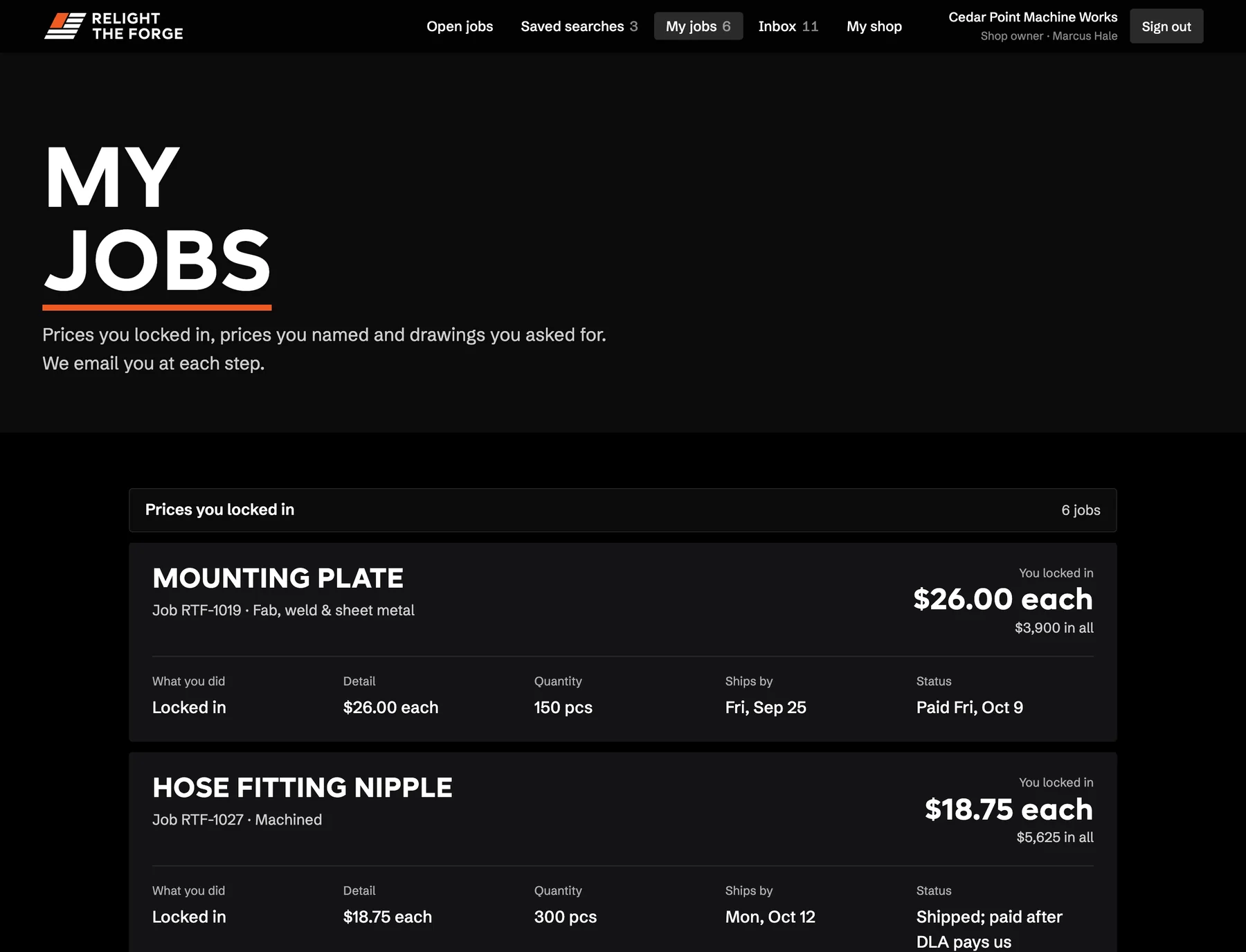Click 'Shop owner · Marcus Hale' subtitle
The image size is (1246, 952).
[1048, 36]
